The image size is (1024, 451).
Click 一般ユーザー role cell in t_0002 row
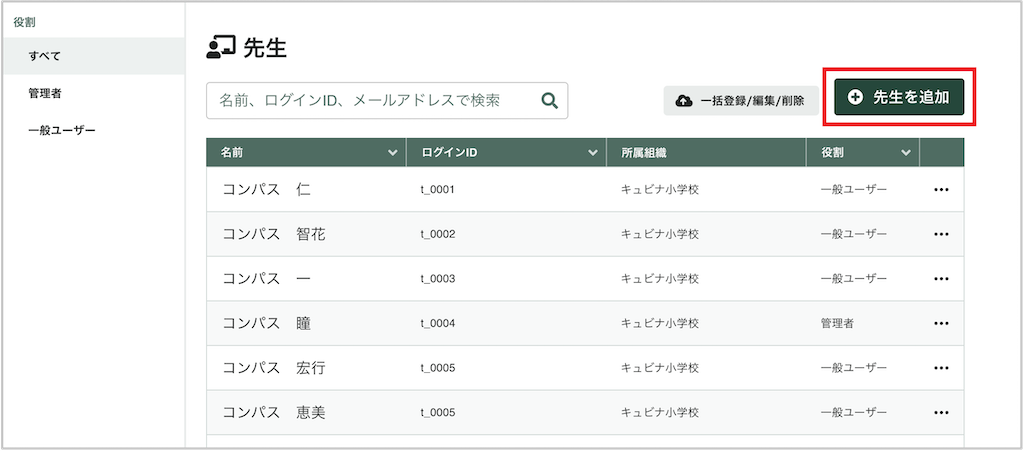[x=854, y=234]
